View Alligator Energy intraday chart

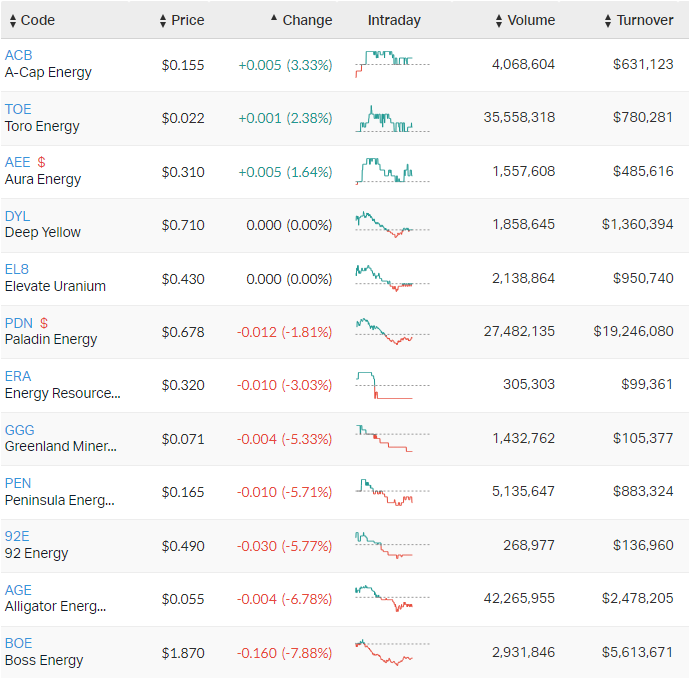tap(392, 598)
